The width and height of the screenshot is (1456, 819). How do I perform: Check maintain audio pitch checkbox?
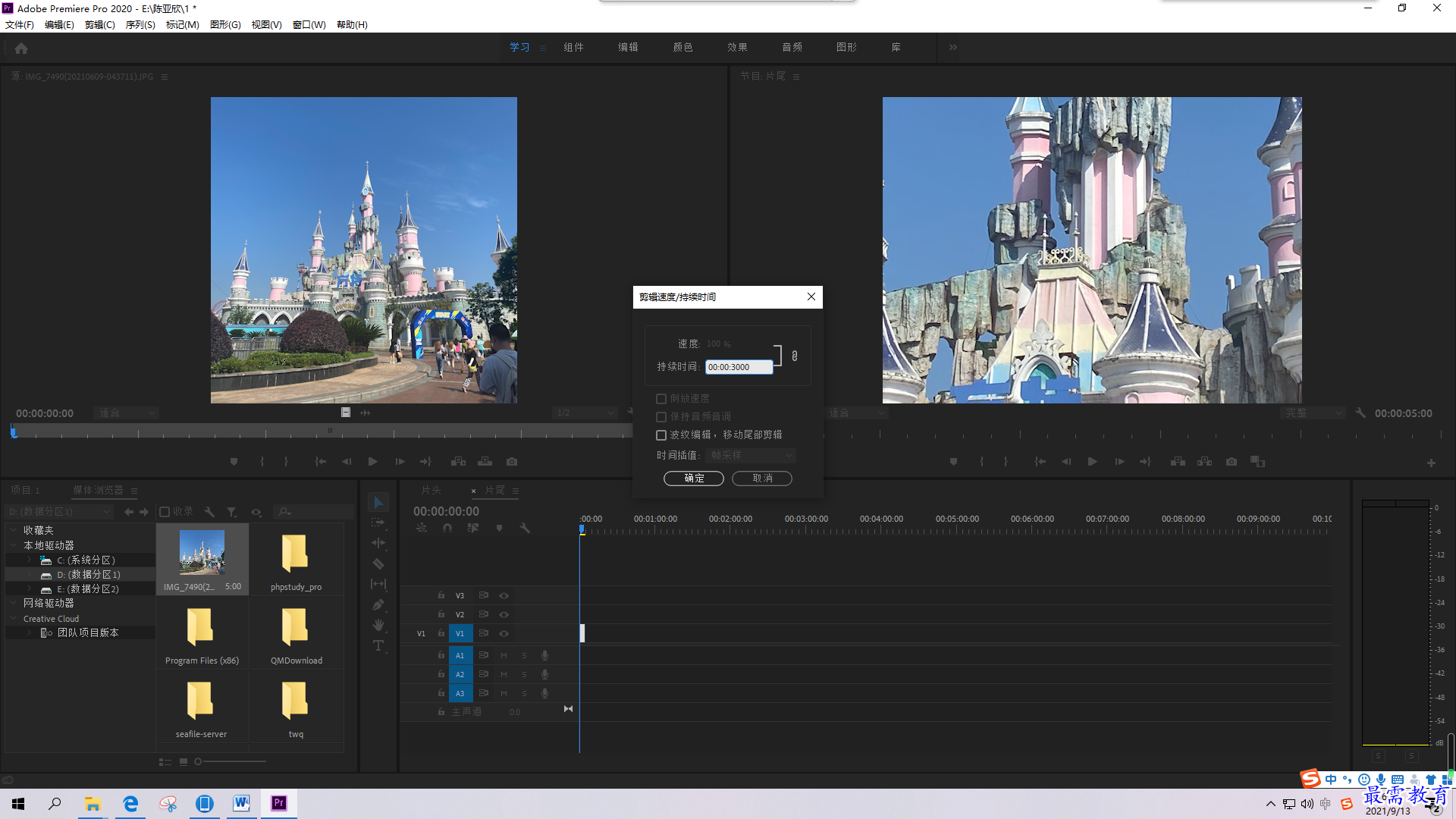click(661, 417)
